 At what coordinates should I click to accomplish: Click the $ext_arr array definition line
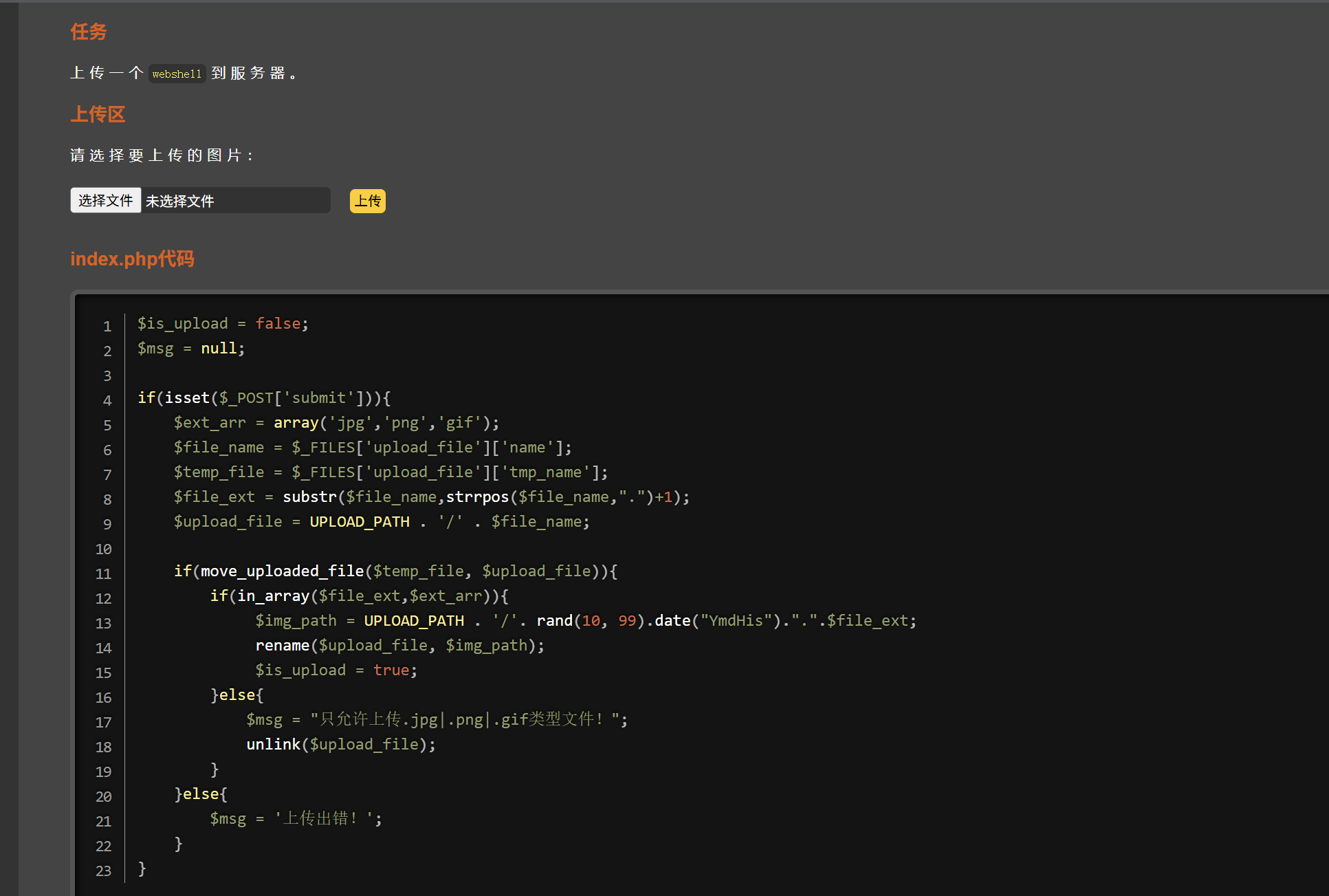[336, 422]
